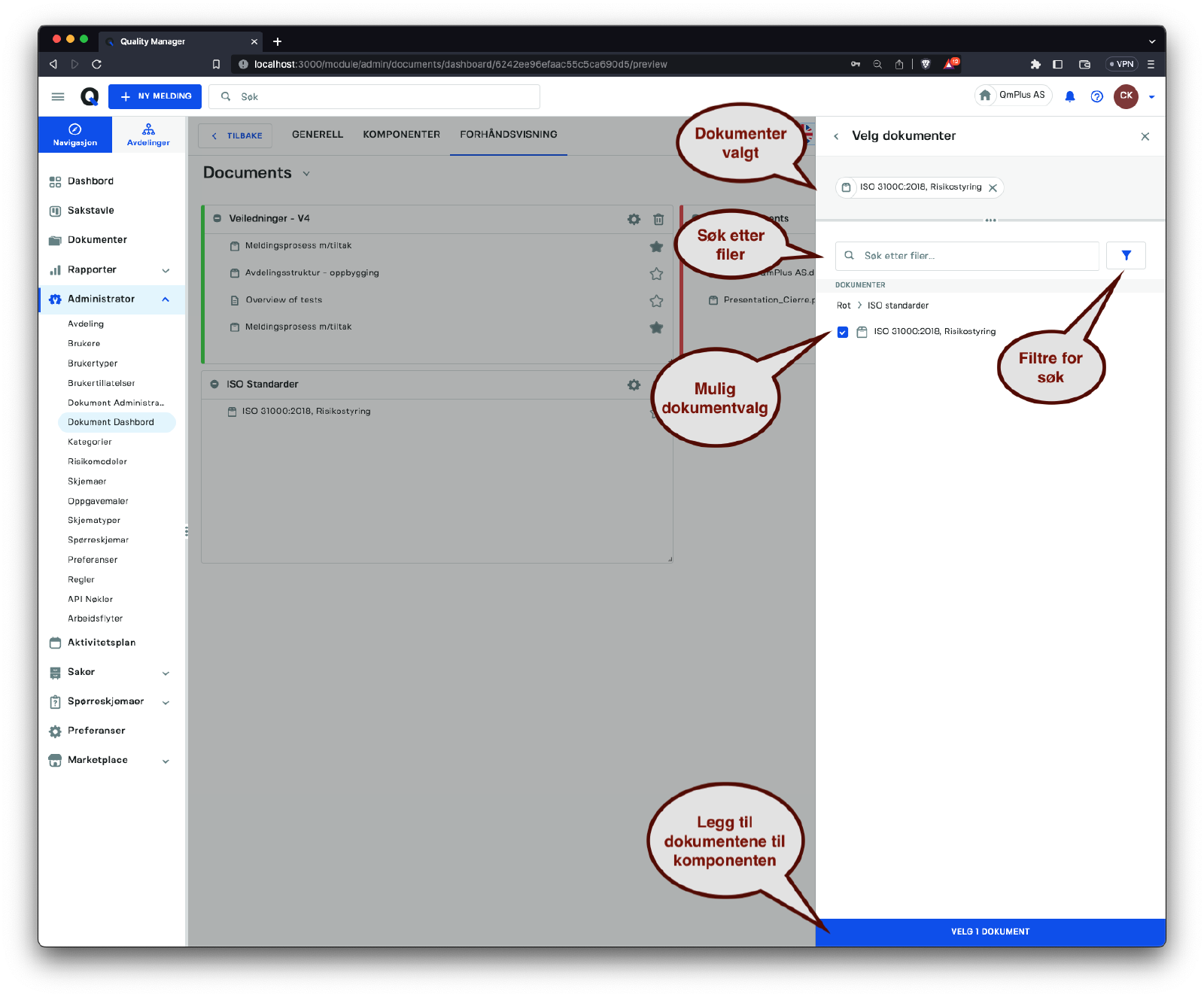The height and width of the screenshot is (997, 1204).
Task: Toggle favorite star for Avdelingsstruktur - oppbygging
Action: click(x=656, y=274)
